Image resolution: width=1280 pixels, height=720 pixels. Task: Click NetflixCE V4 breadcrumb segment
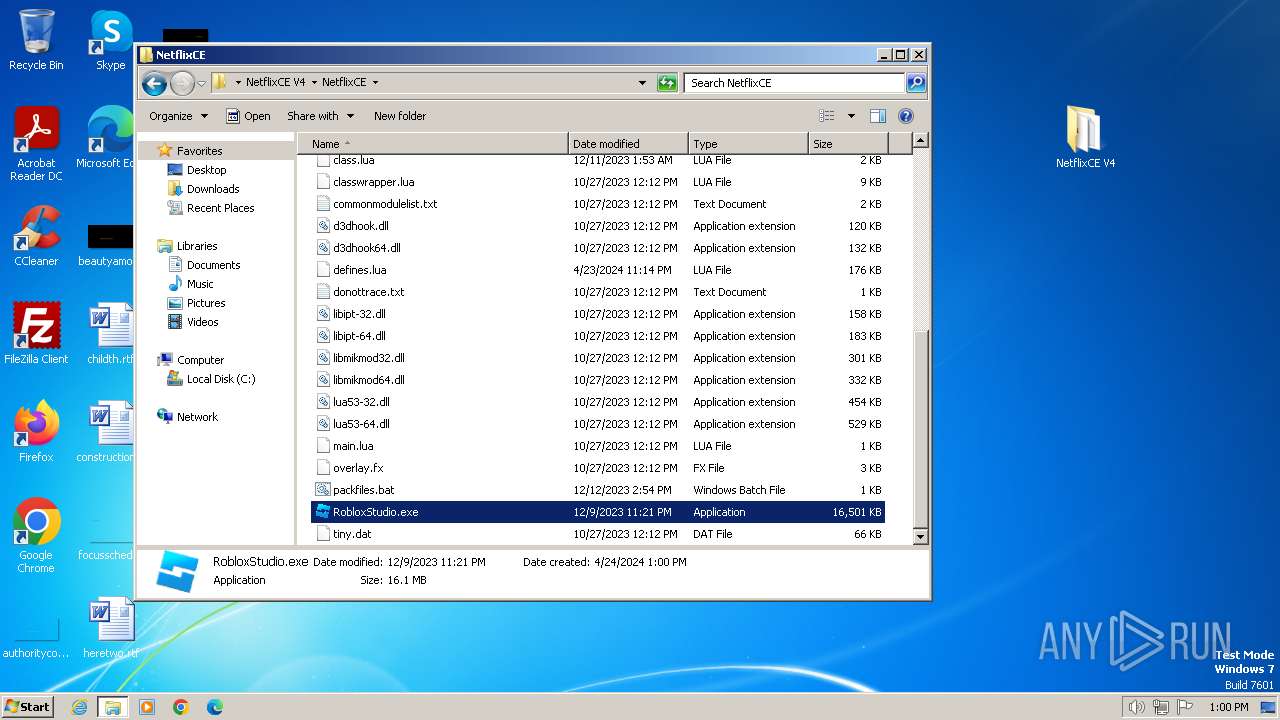point(275,83)
